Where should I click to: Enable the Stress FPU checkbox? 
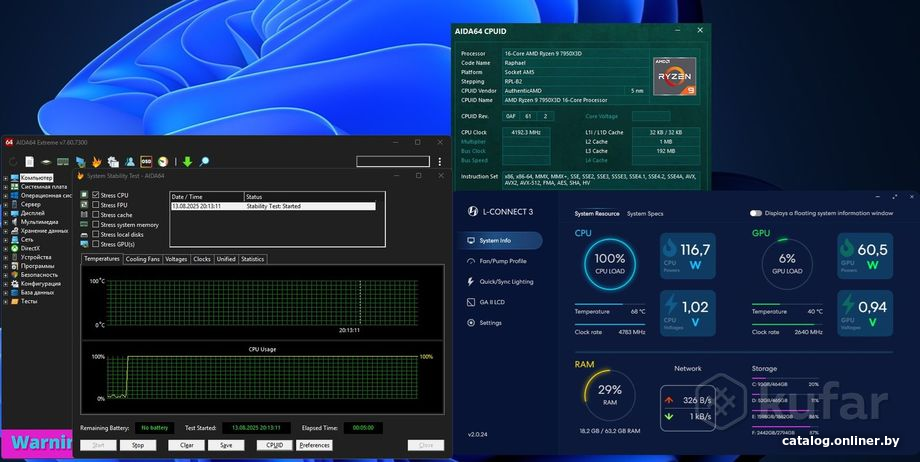[x=96, y=205]
